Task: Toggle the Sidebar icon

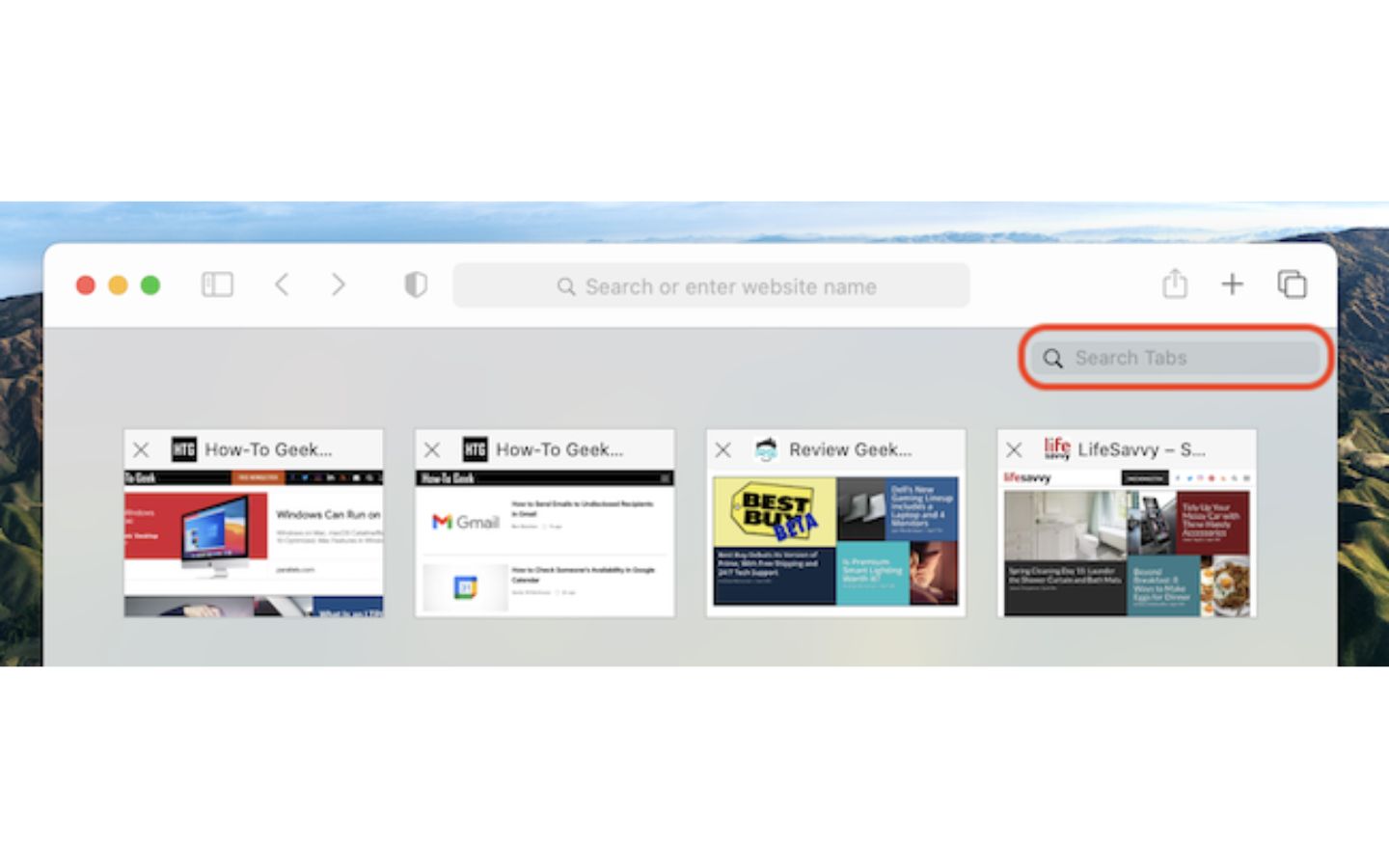Action: click(217, 285)
